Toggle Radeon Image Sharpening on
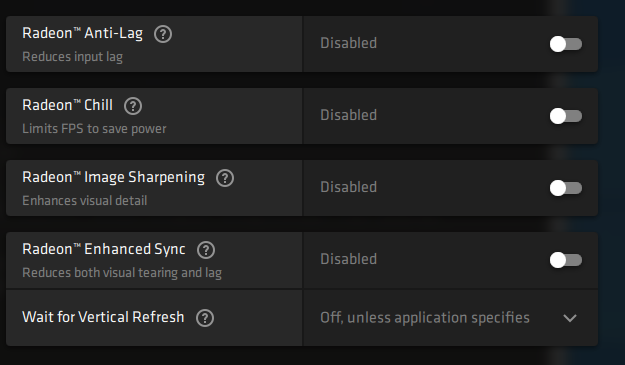This screenshot has height=365, width=625. [x=566, y=188]
